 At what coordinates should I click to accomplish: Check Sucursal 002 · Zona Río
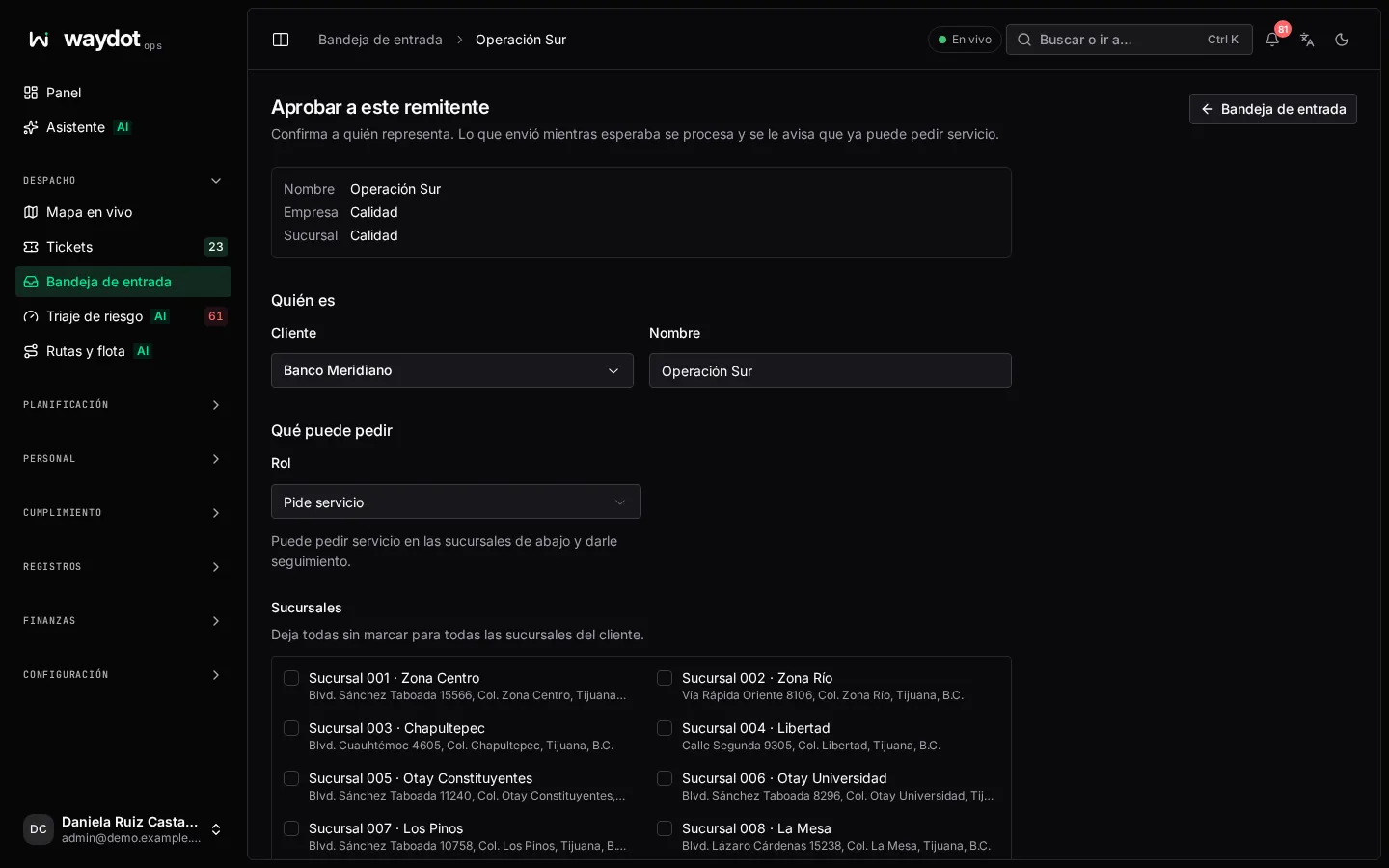665,678
